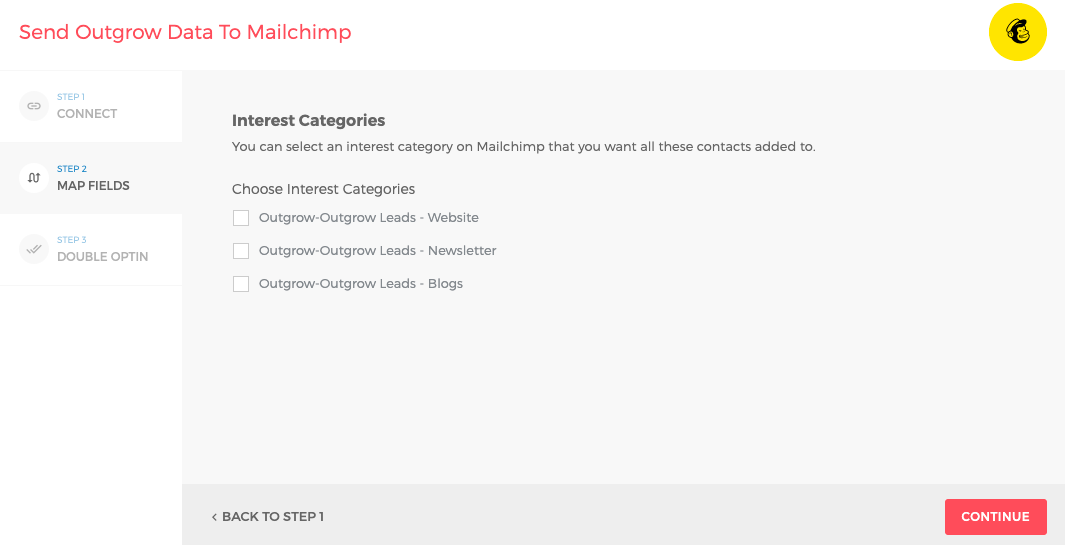The height and width of the screenshot is (545, 1065).
Task: Click the Connect step link icon
Action: pos(34,106)
